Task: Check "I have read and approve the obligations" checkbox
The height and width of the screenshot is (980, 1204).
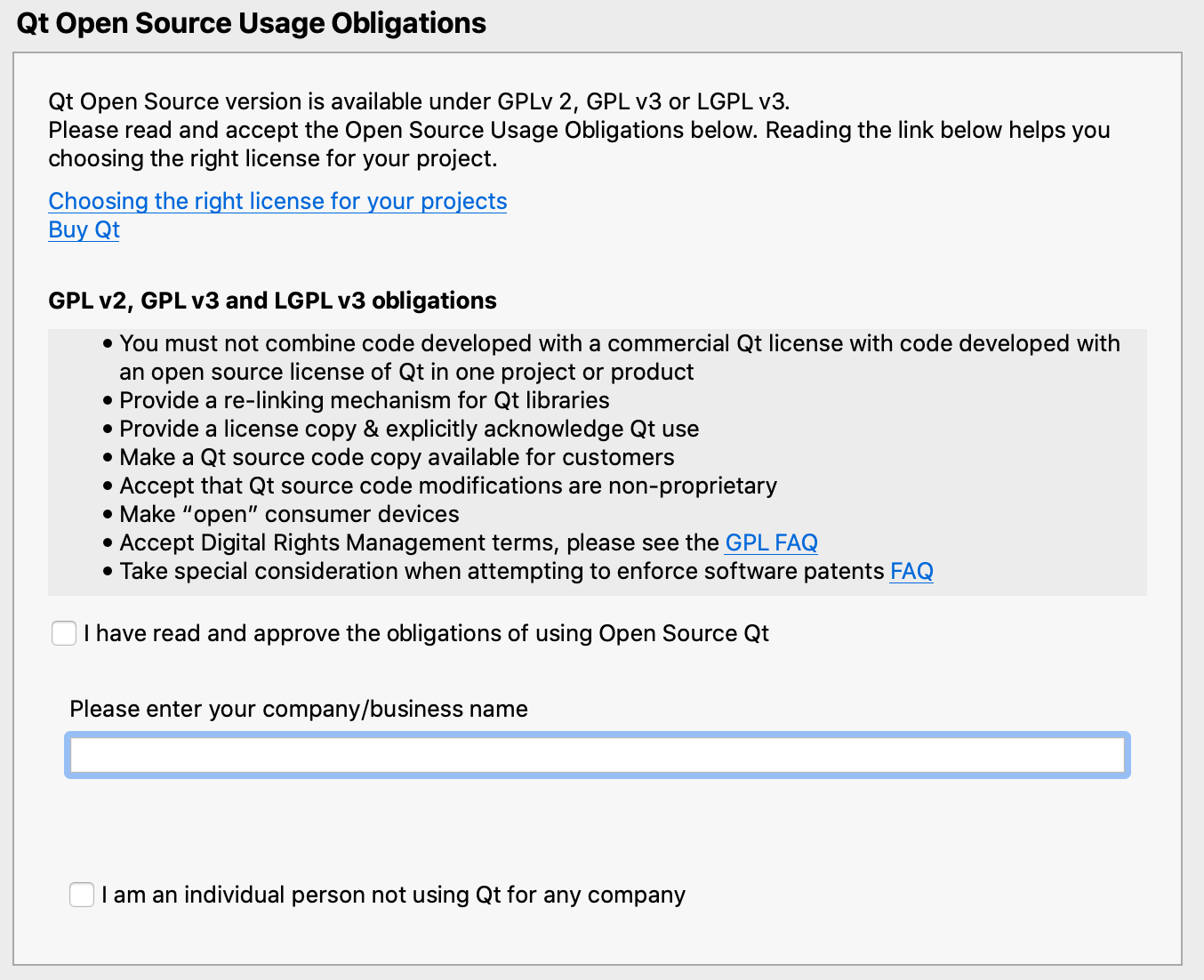Action: pyautogui.click(x=63, y=633)
